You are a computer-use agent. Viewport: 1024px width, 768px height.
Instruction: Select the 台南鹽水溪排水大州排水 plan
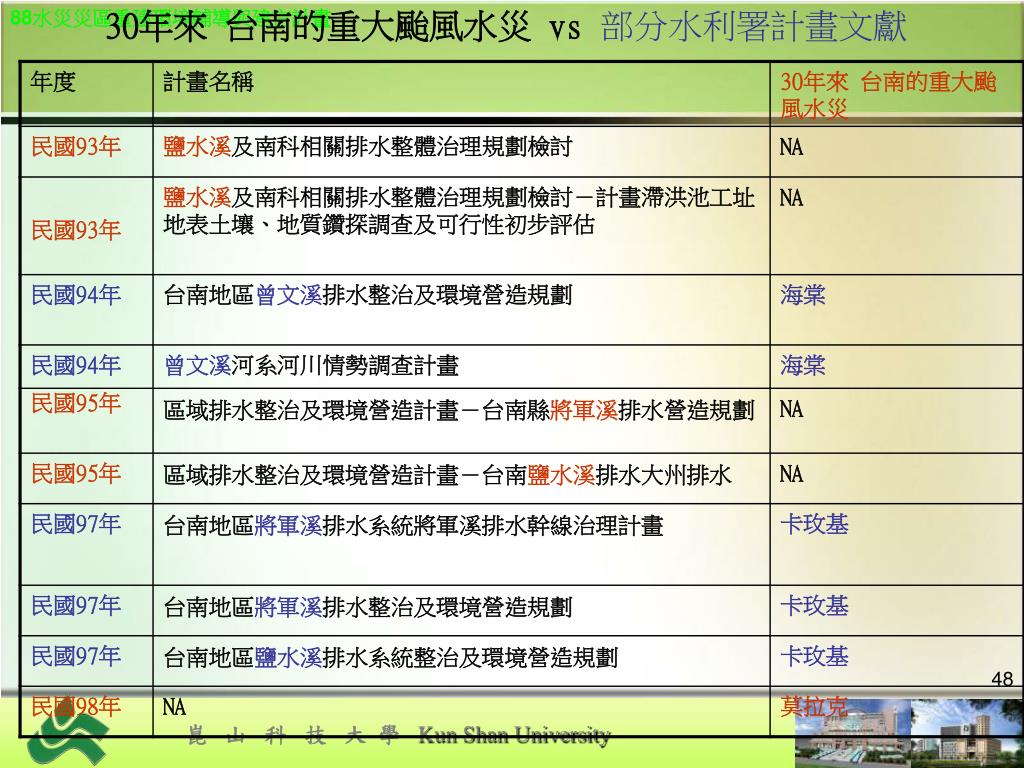pos(447,475)
